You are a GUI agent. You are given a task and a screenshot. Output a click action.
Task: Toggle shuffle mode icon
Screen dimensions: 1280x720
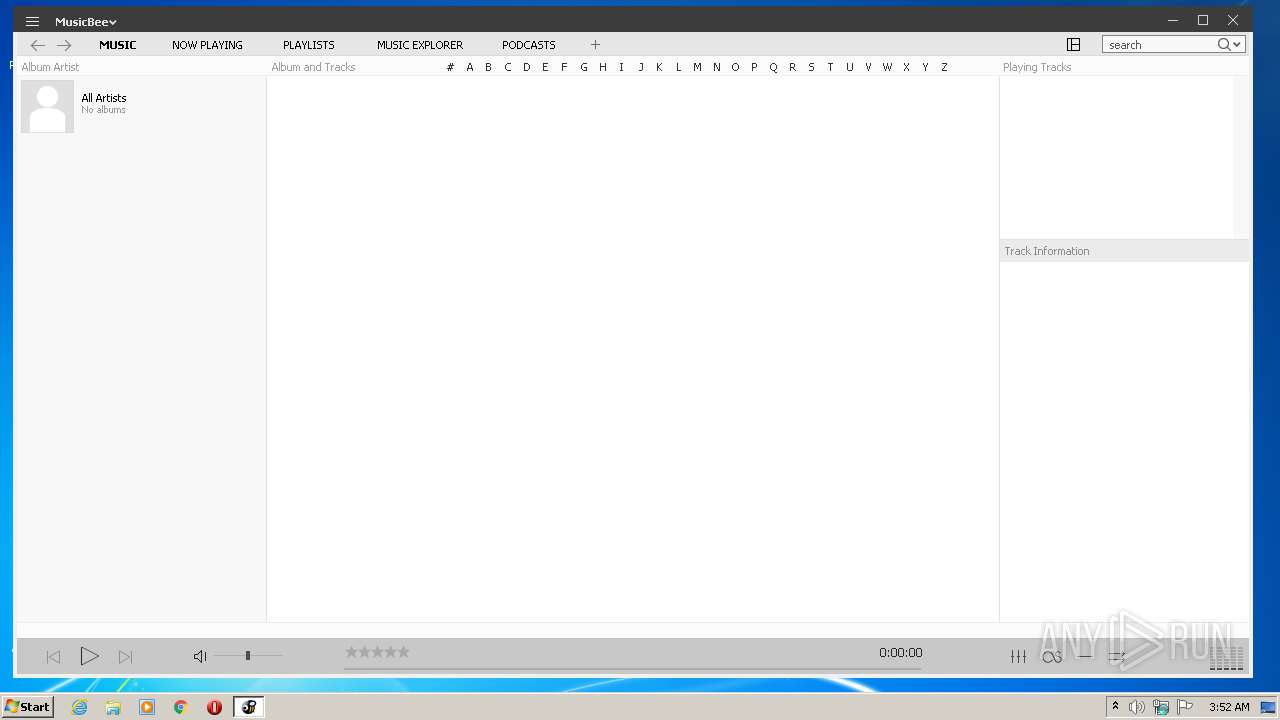click(x=1117, y=656)
